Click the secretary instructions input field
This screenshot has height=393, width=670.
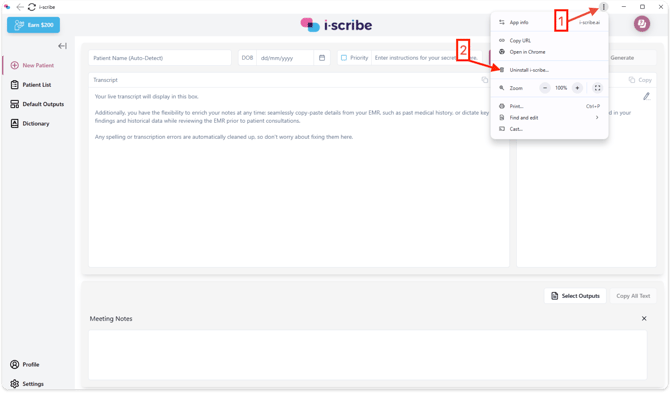click(426, 58)
